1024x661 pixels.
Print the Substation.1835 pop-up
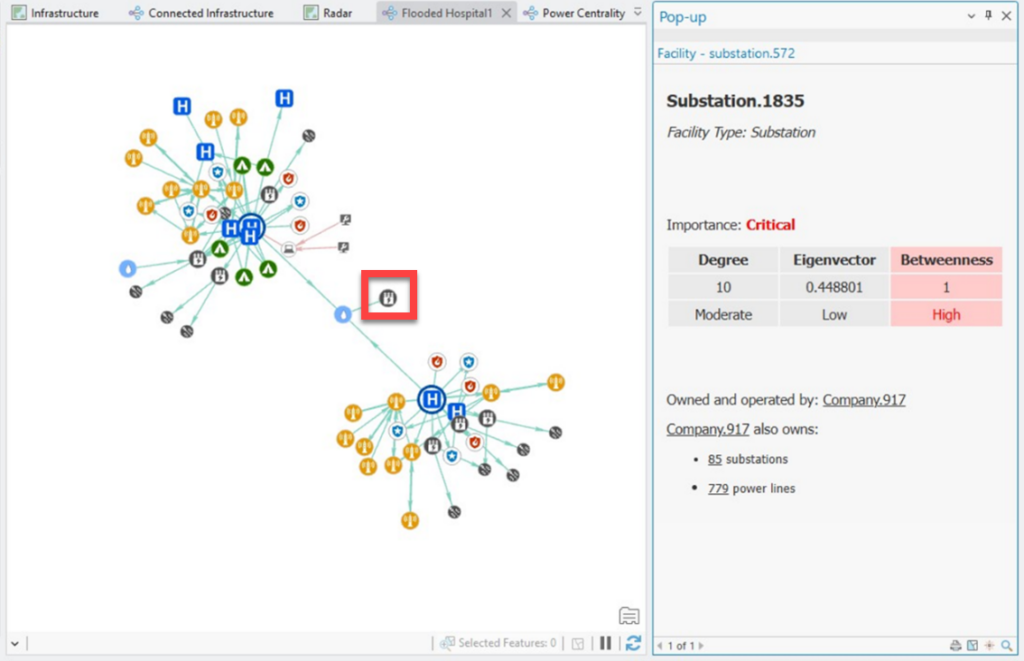955,645
